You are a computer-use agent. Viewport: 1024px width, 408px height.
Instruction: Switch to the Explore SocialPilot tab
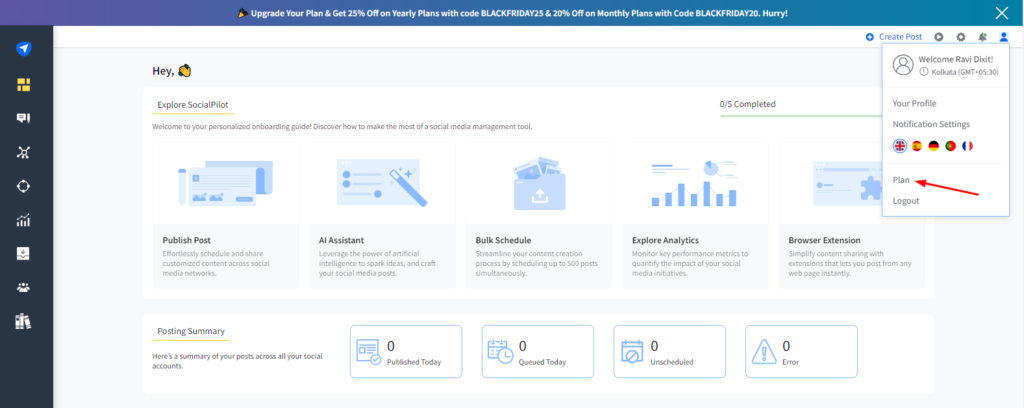[x=193, y=105]
